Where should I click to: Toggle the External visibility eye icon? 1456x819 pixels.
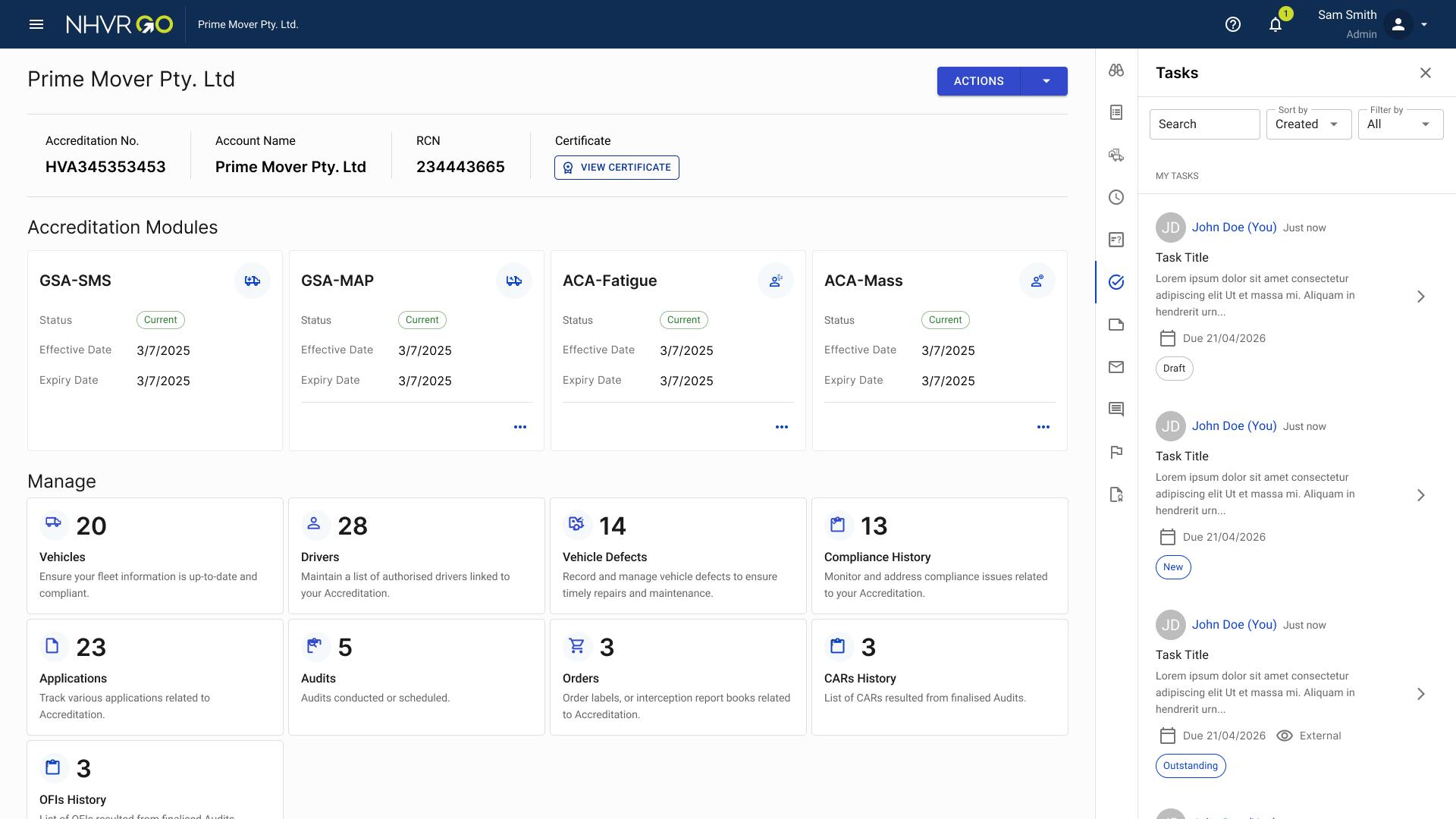click(1285, 736)
